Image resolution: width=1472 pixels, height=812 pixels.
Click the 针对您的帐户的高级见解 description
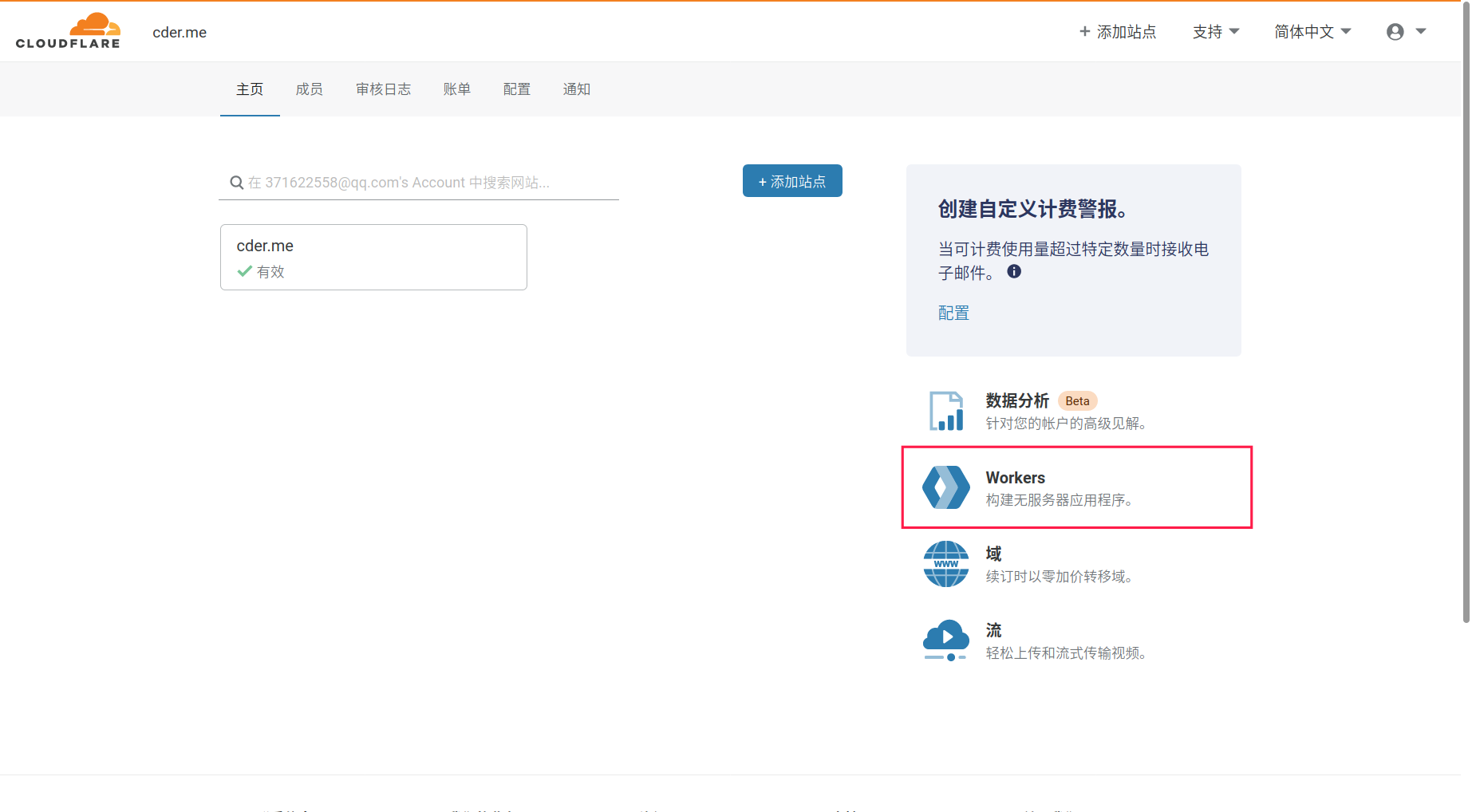[1067, 424]
